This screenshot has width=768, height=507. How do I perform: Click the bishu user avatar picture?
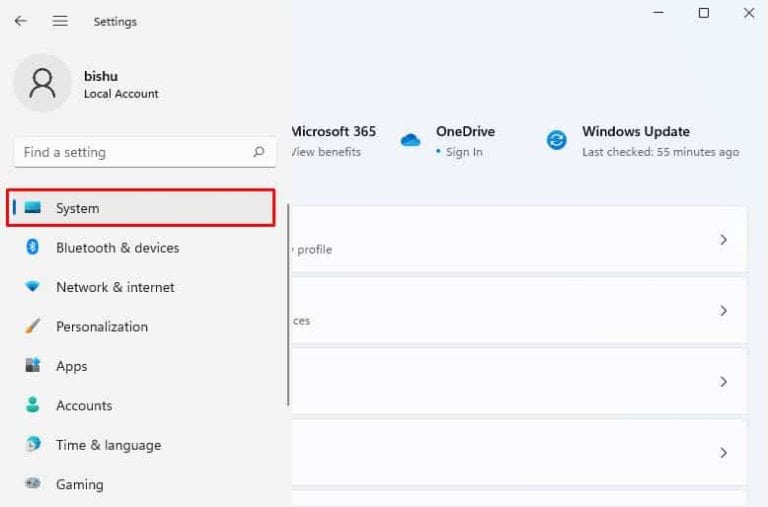[42, 83]
